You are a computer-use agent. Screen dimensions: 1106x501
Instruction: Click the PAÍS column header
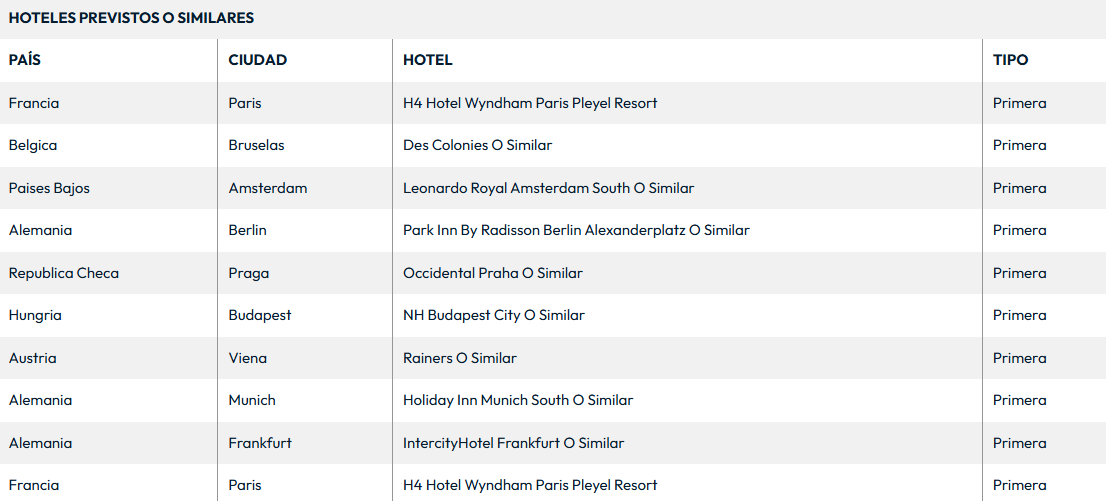(25, 60)
